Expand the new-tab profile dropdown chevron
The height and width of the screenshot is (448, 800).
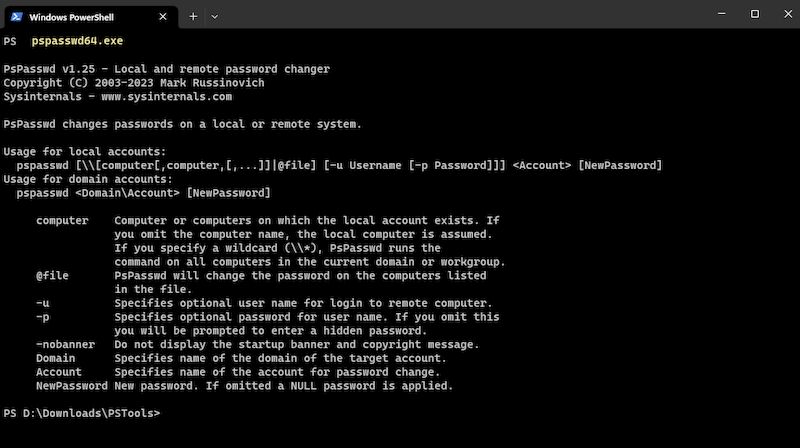point(214,16)
